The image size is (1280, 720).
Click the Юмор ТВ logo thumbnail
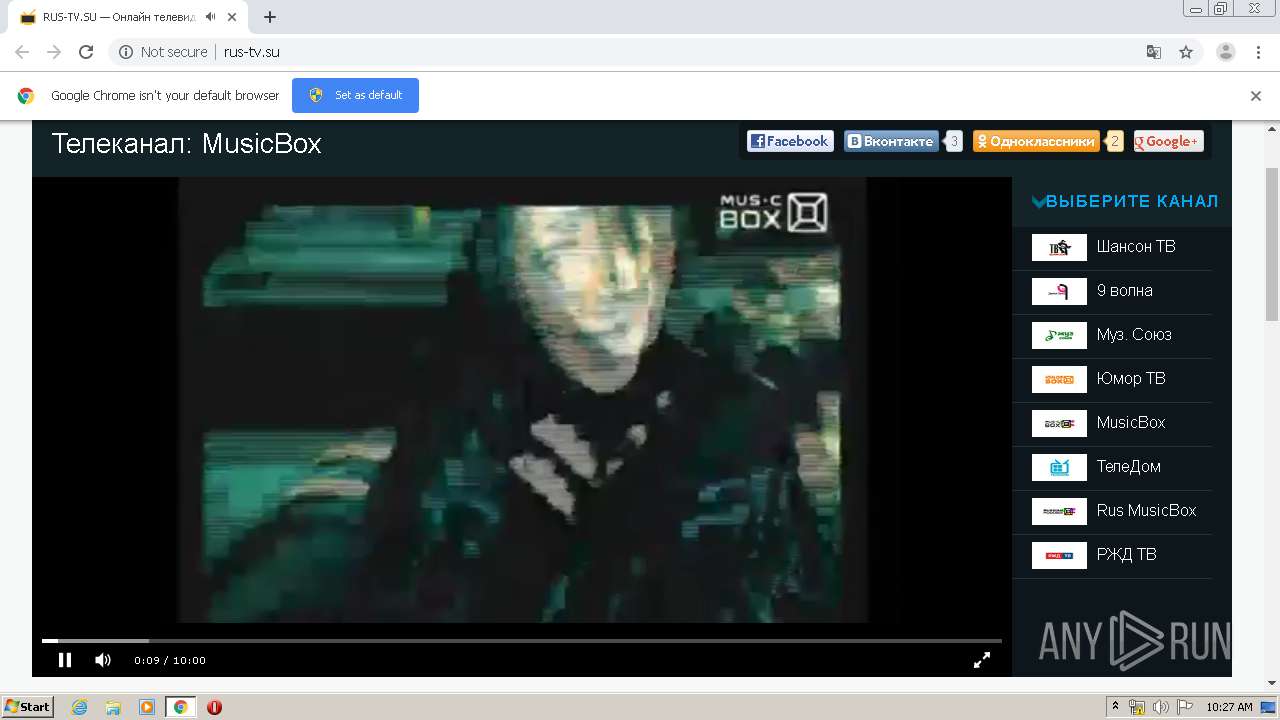tap(1059, 379)
